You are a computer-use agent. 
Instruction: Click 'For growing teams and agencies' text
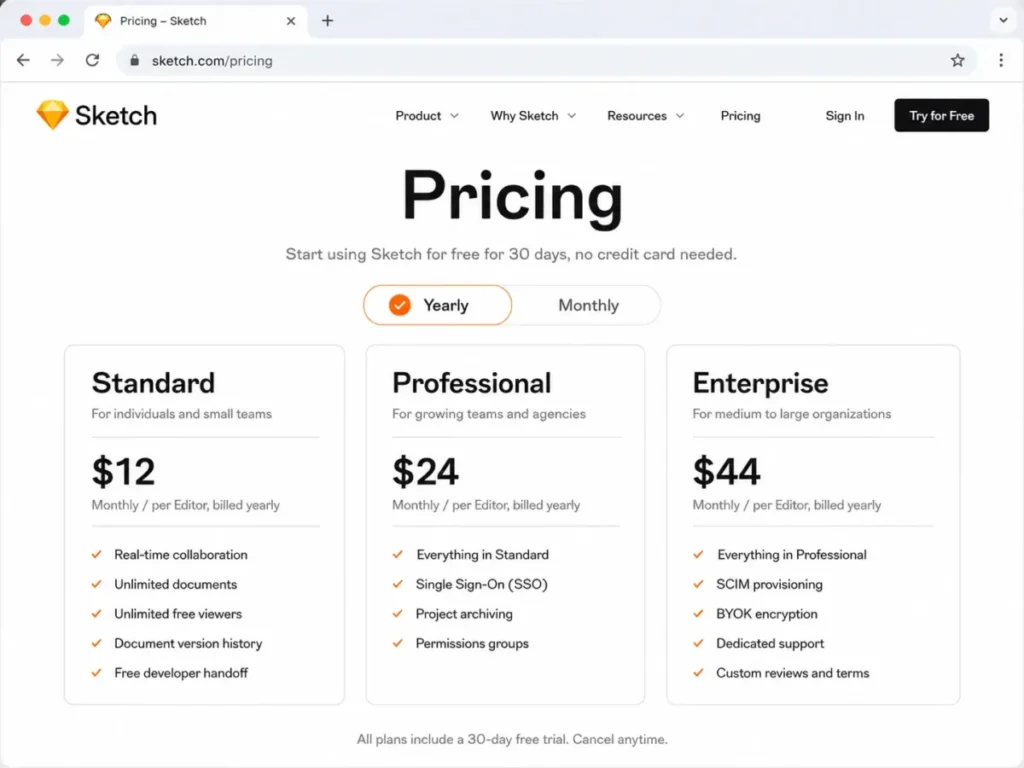pos(488,413)
